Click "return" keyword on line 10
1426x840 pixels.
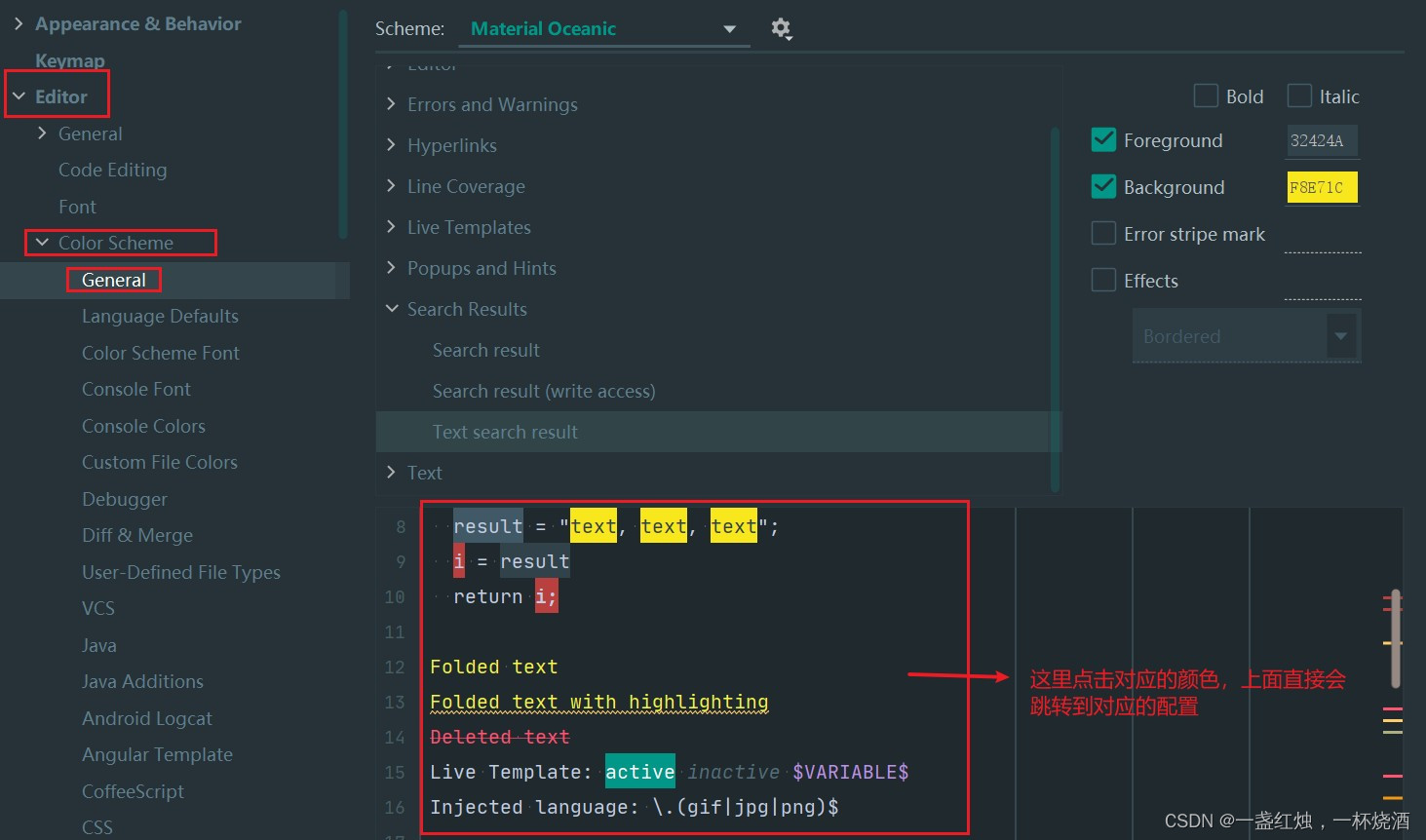488,596
